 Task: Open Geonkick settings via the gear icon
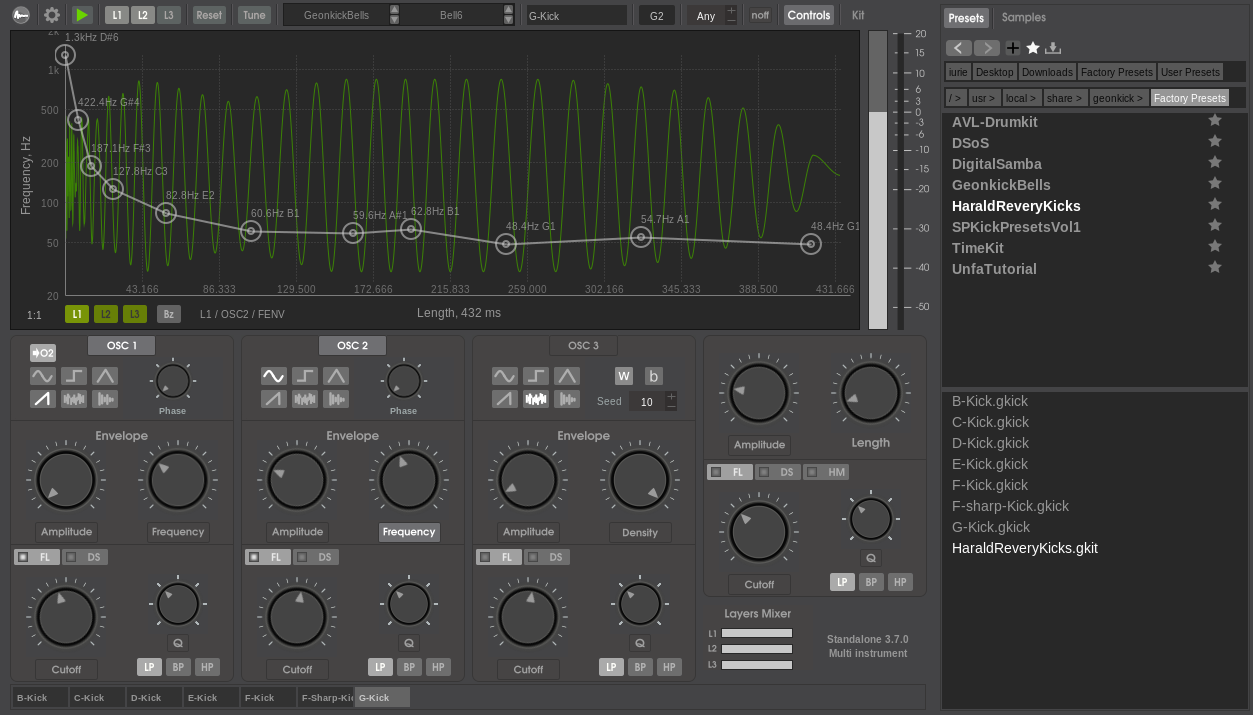[x=50, y=15]
